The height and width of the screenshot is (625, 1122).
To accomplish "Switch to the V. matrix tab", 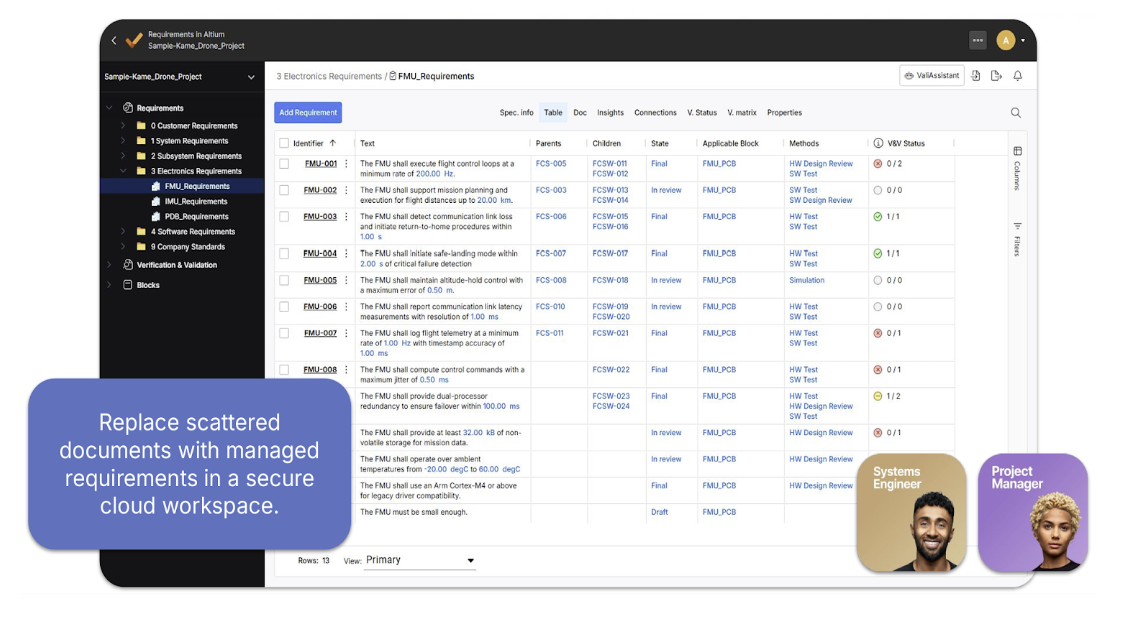I will (741, 112).
